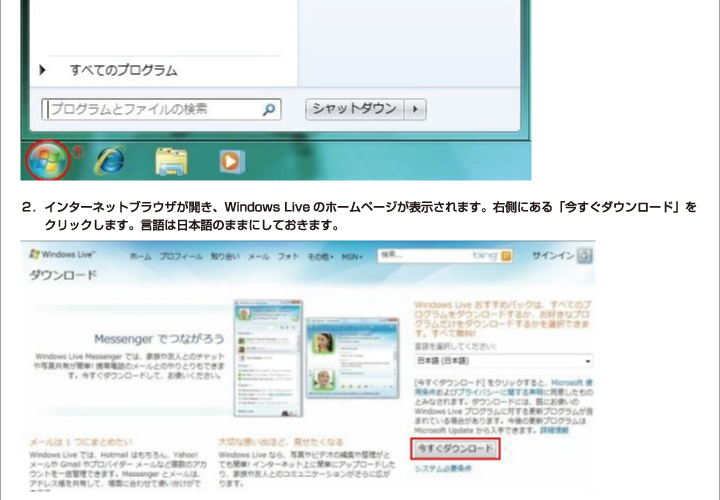
Task: Click the サインイン link
Action: 552,256
